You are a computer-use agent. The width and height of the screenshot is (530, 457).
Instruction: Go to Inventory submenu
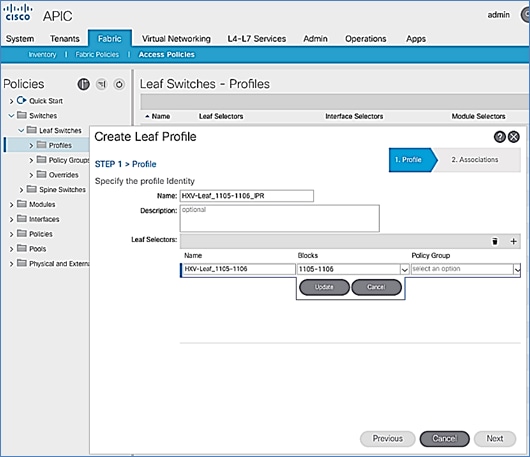42,54
